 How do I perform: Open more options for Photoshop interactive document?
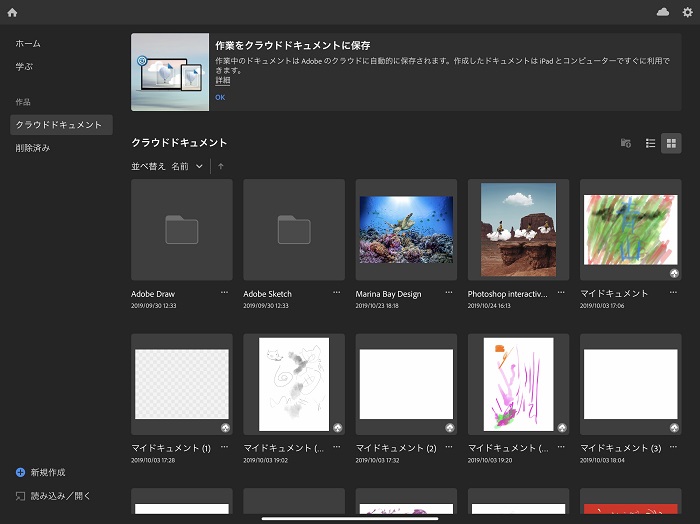(561, 293)
